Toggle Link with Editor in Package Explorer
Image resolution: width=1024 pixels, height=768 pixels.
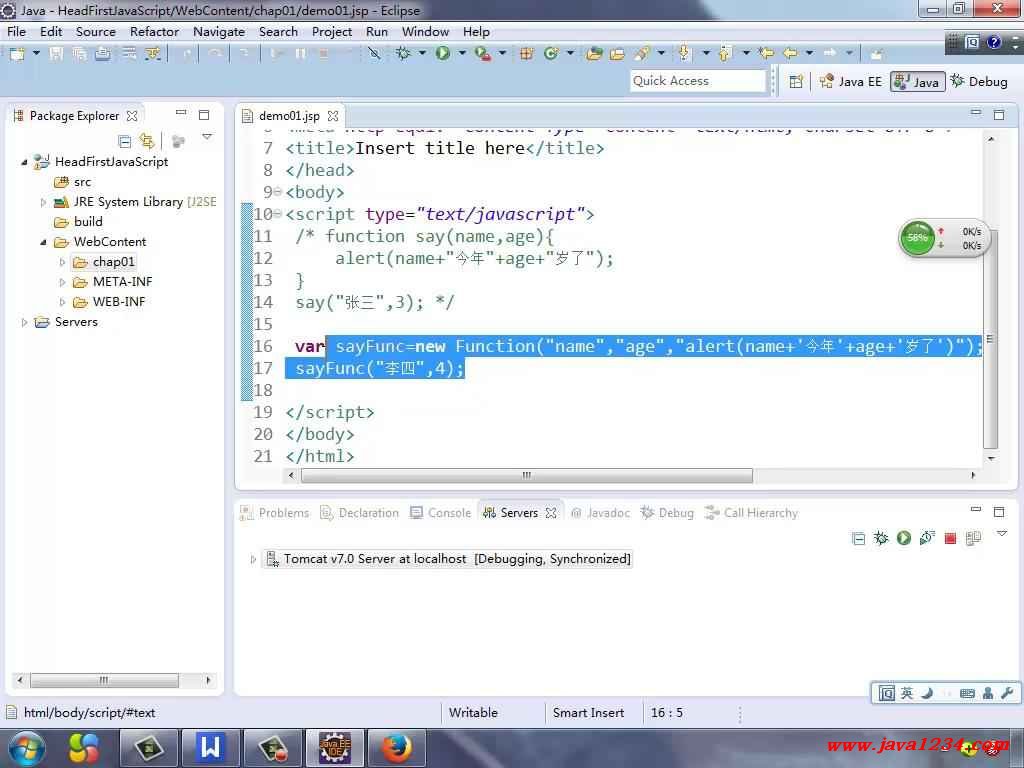(x=147, y=141)
